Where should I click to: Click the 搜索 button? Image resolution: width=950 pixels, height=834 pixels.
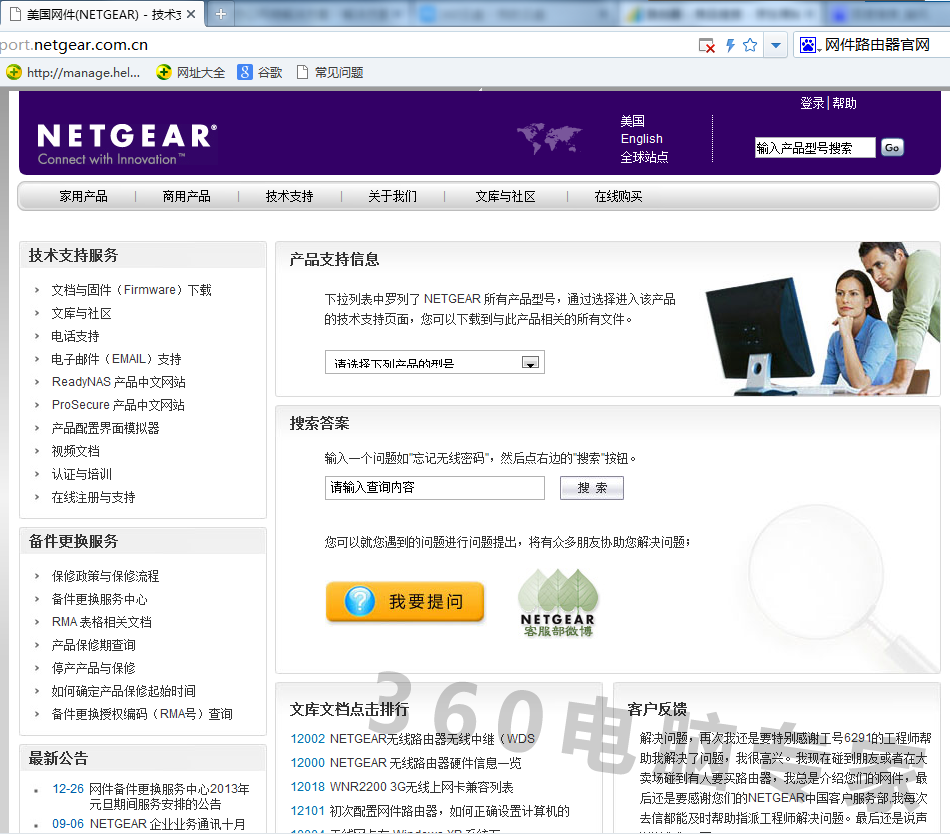click(x=592, y=488)
